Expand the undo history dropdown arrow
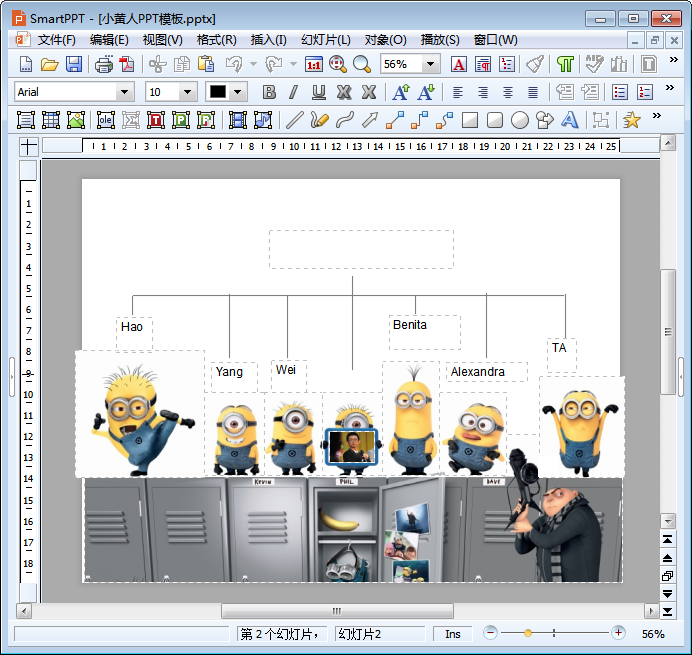The image size is (692, 655). (x=253, y=64)
